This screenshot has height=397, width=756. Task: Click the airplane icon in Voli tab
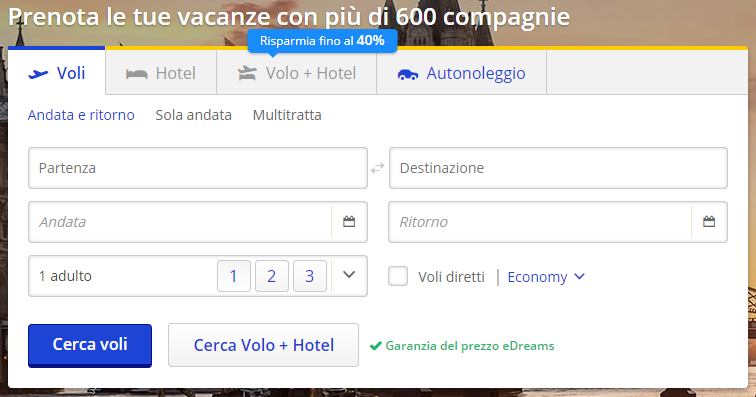pyautogui.click(x=38, y=74)
